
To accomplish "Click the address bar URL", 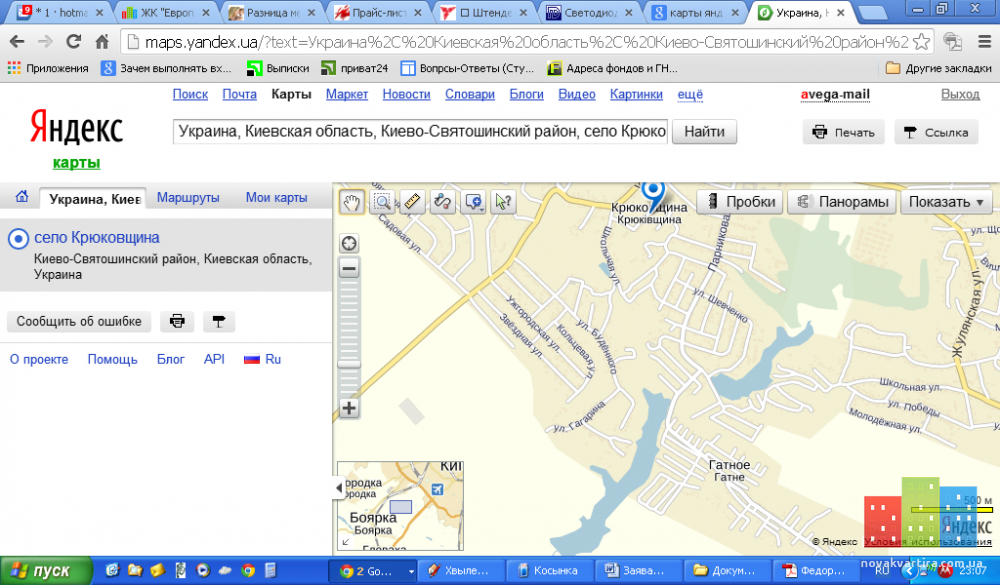I will [x=526, y=42].
